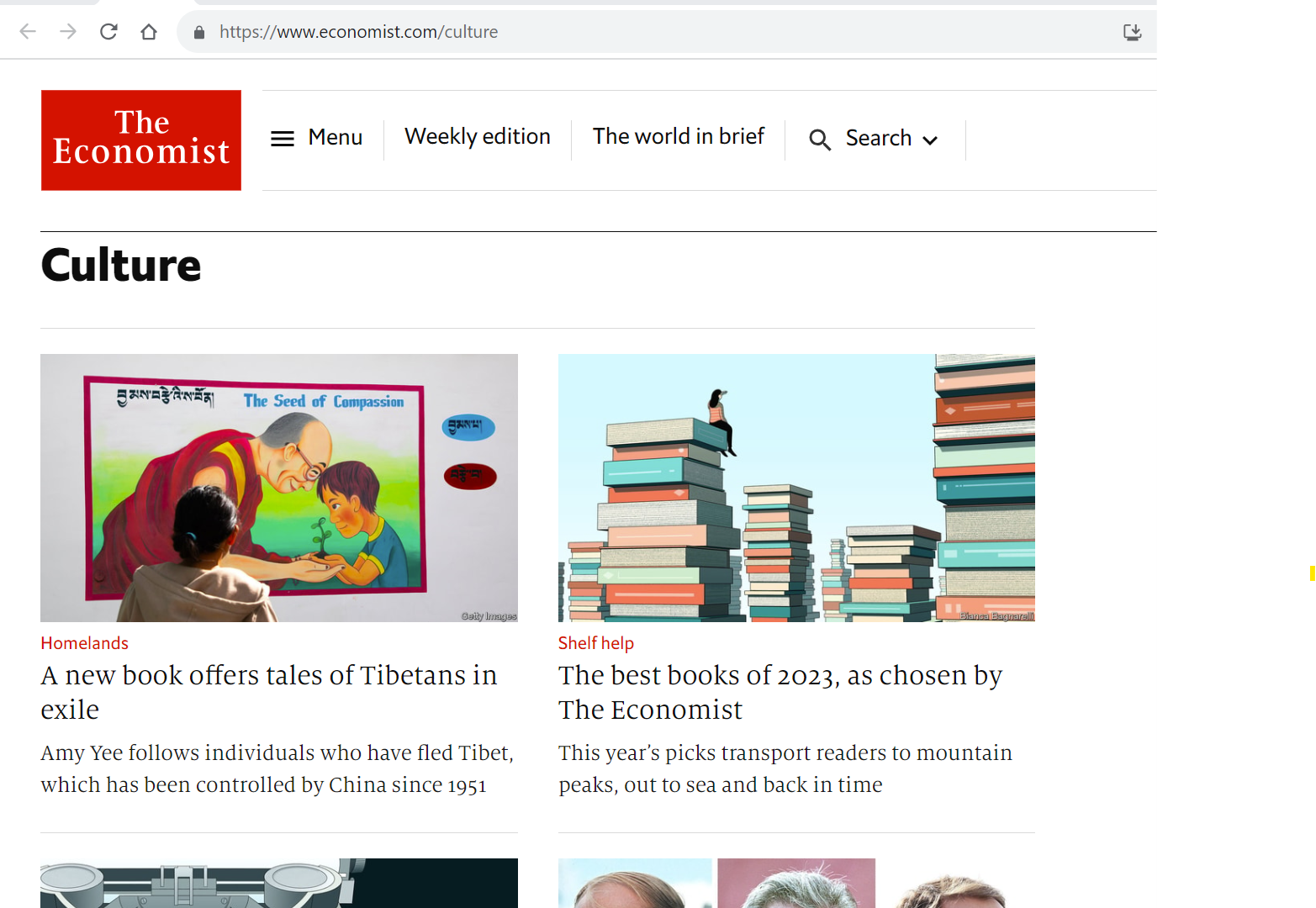Click the Shelf help section label

point(595,643)
